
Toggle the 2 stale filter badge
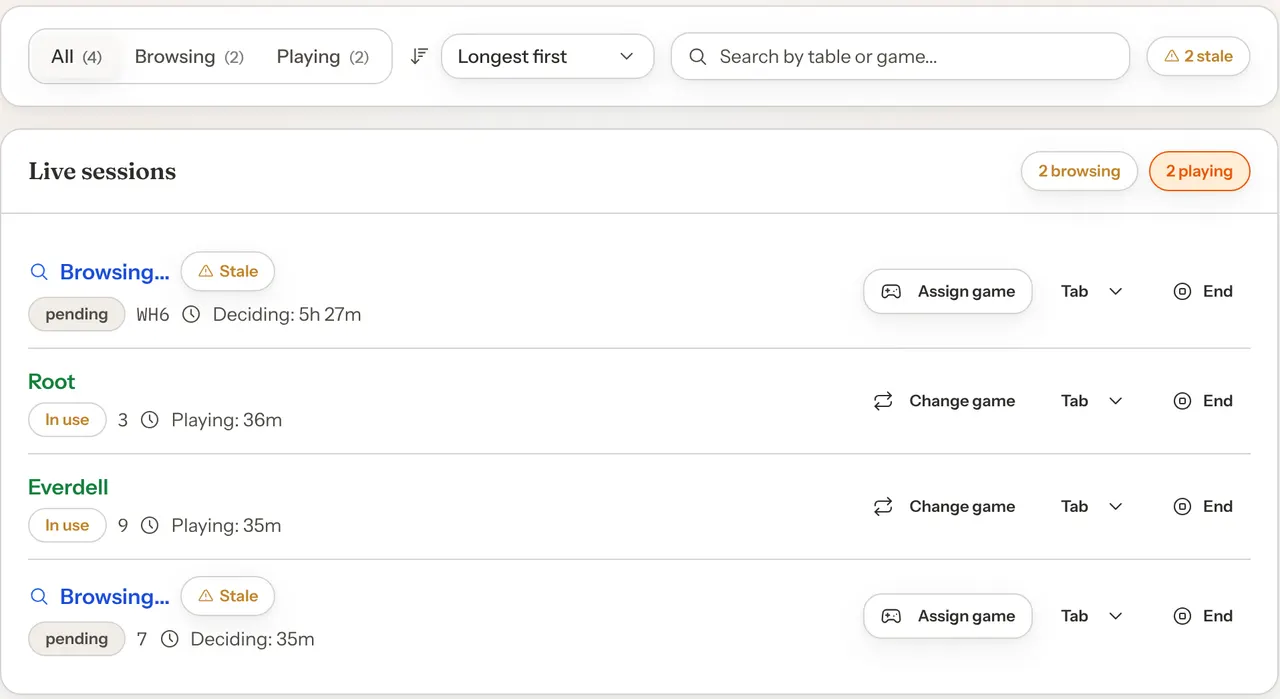[x=1198, y=57]
